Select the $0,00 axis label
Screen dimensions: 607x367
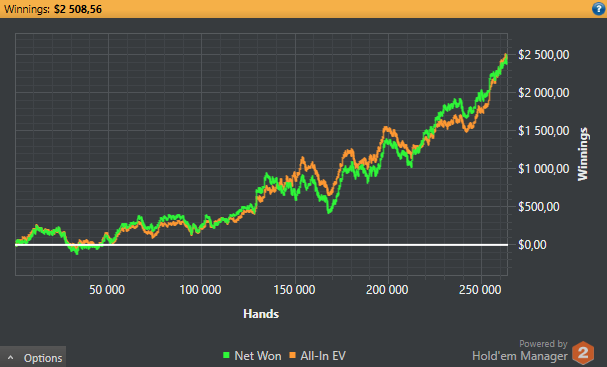coord(532,245)
